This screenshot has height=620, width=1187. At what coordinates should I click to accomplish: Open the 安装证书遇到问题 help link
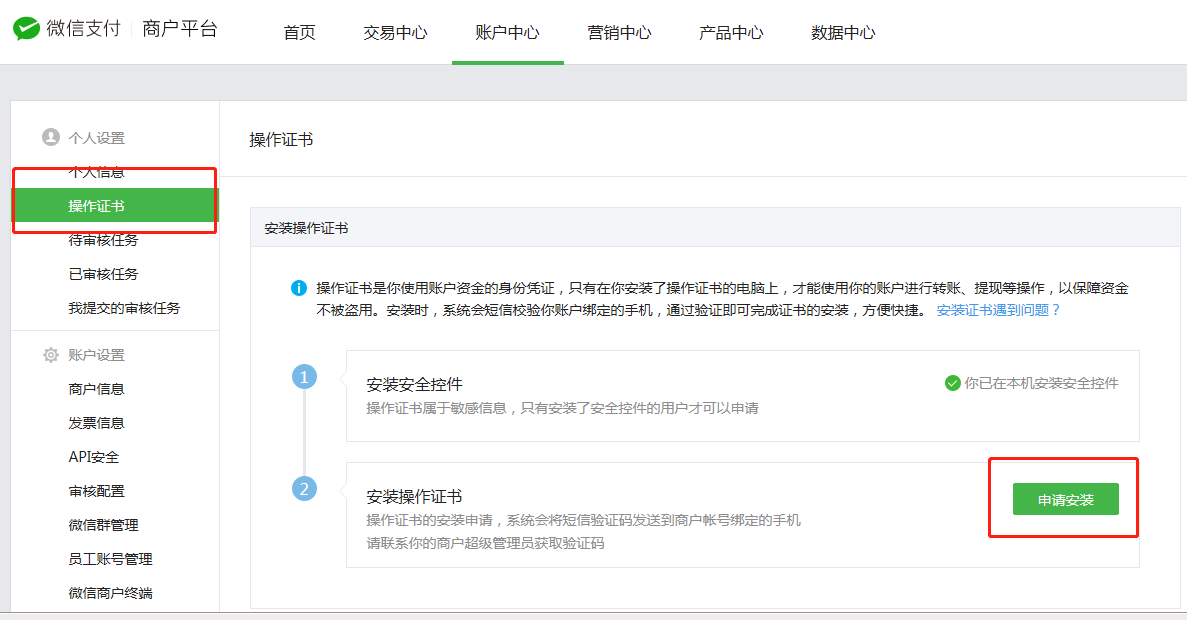point(998,310)
